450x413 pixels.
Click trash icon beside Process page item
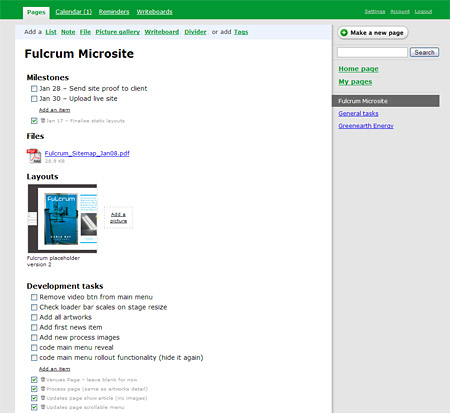point(43,389)
